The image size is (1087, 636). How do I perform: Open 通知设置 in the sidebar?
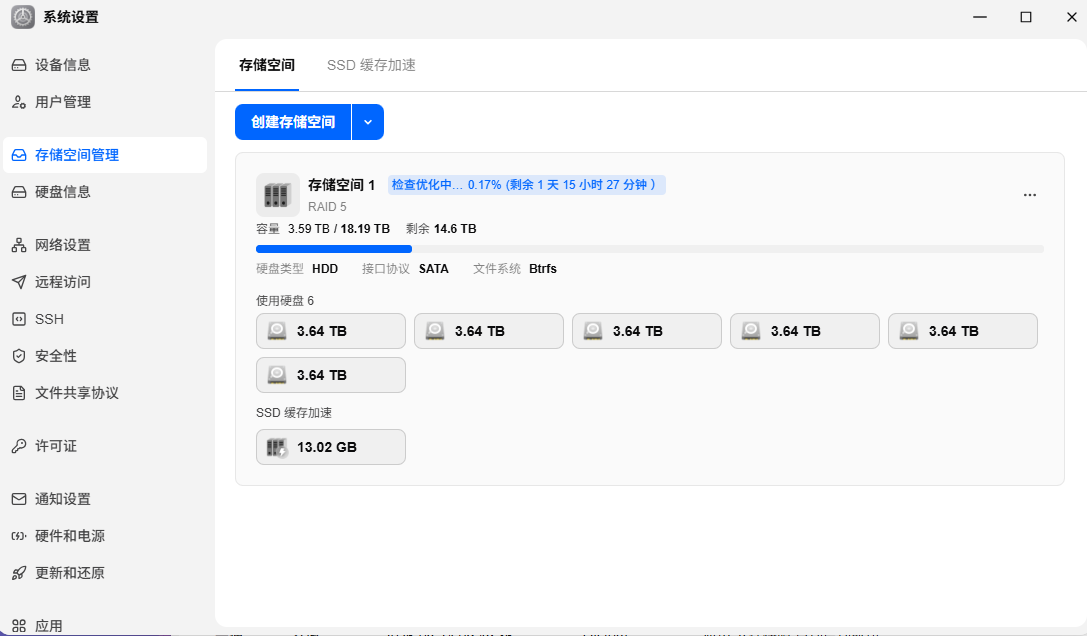[105, 499]
